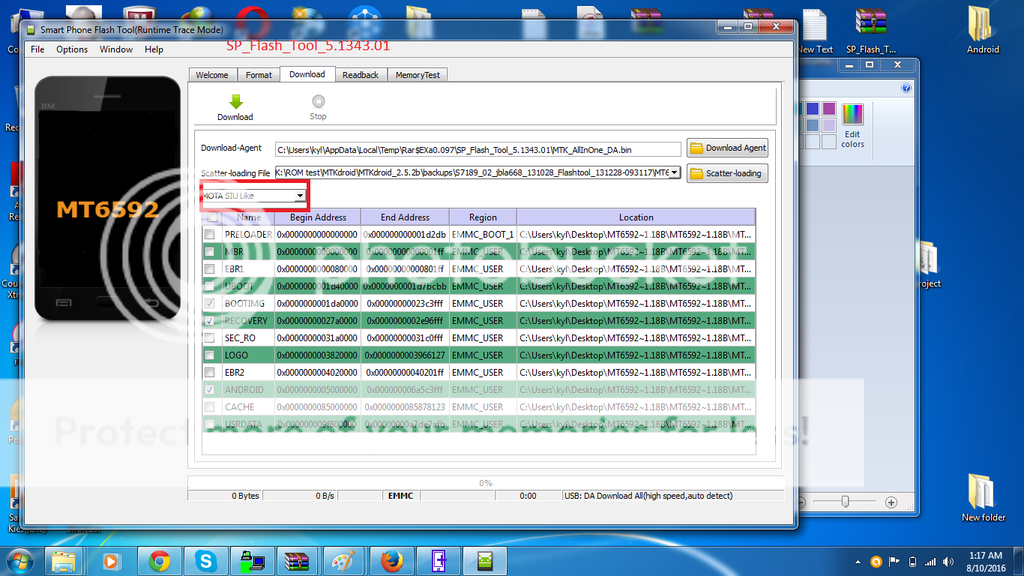Image resolution: width=1024 pixels, height=576 pixels.
Task: Click the Region column header
Action: 483,217
